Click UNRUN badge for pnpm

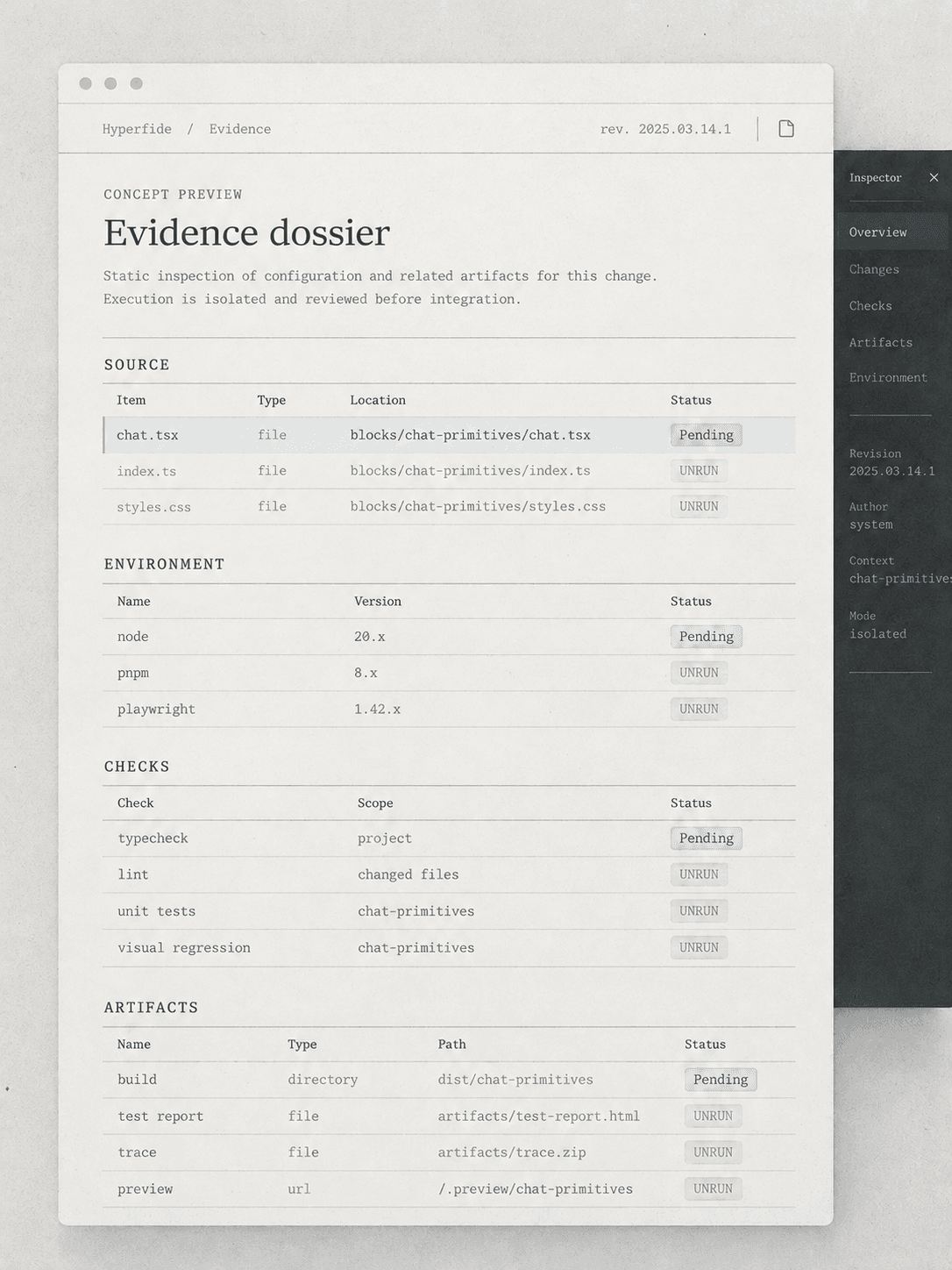699,673
